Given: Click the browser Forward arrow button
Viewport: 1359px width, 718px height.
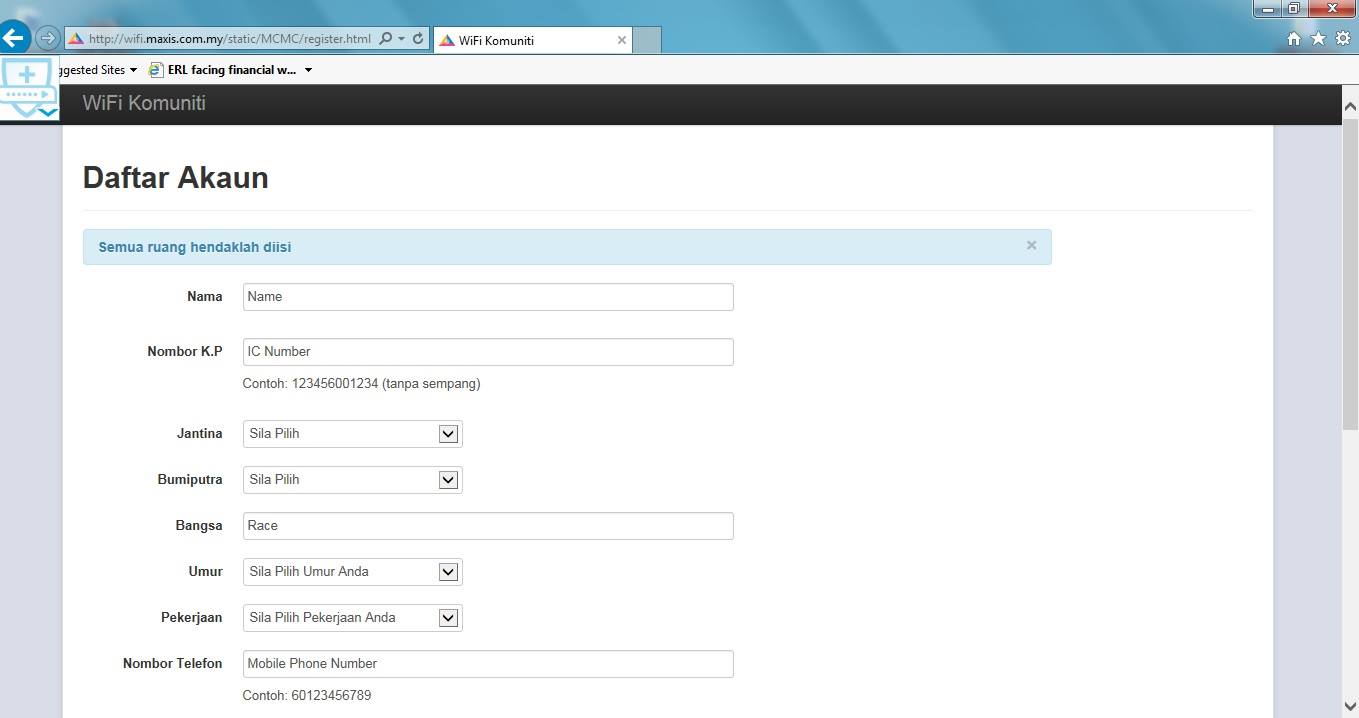Looking at the screenshot, I should (x=47, y=39).
